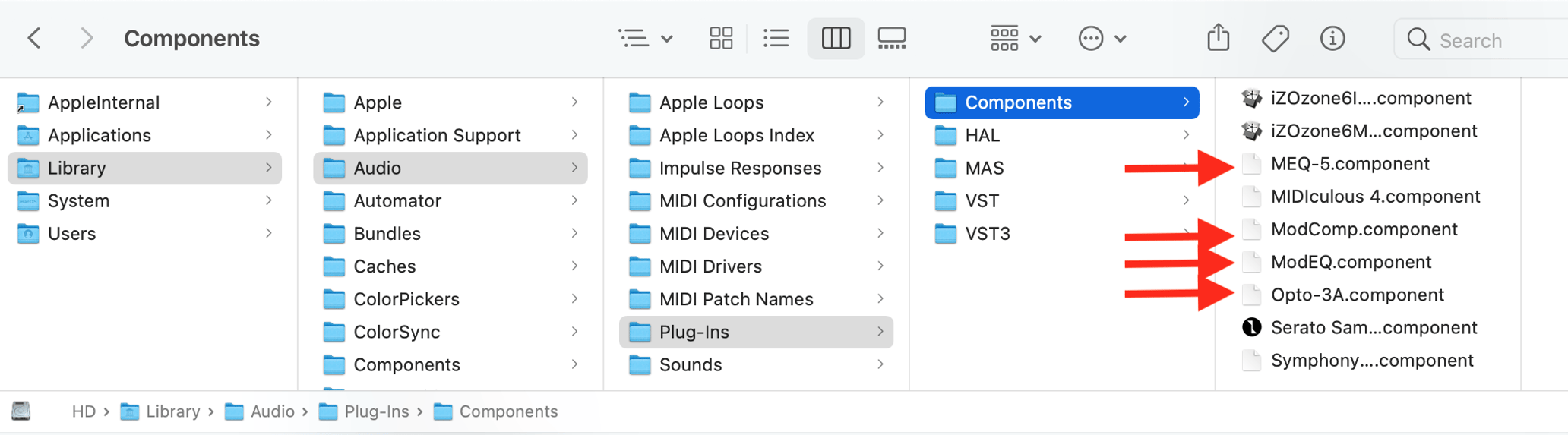Click Components in the path bar

[x=495, y=411]
